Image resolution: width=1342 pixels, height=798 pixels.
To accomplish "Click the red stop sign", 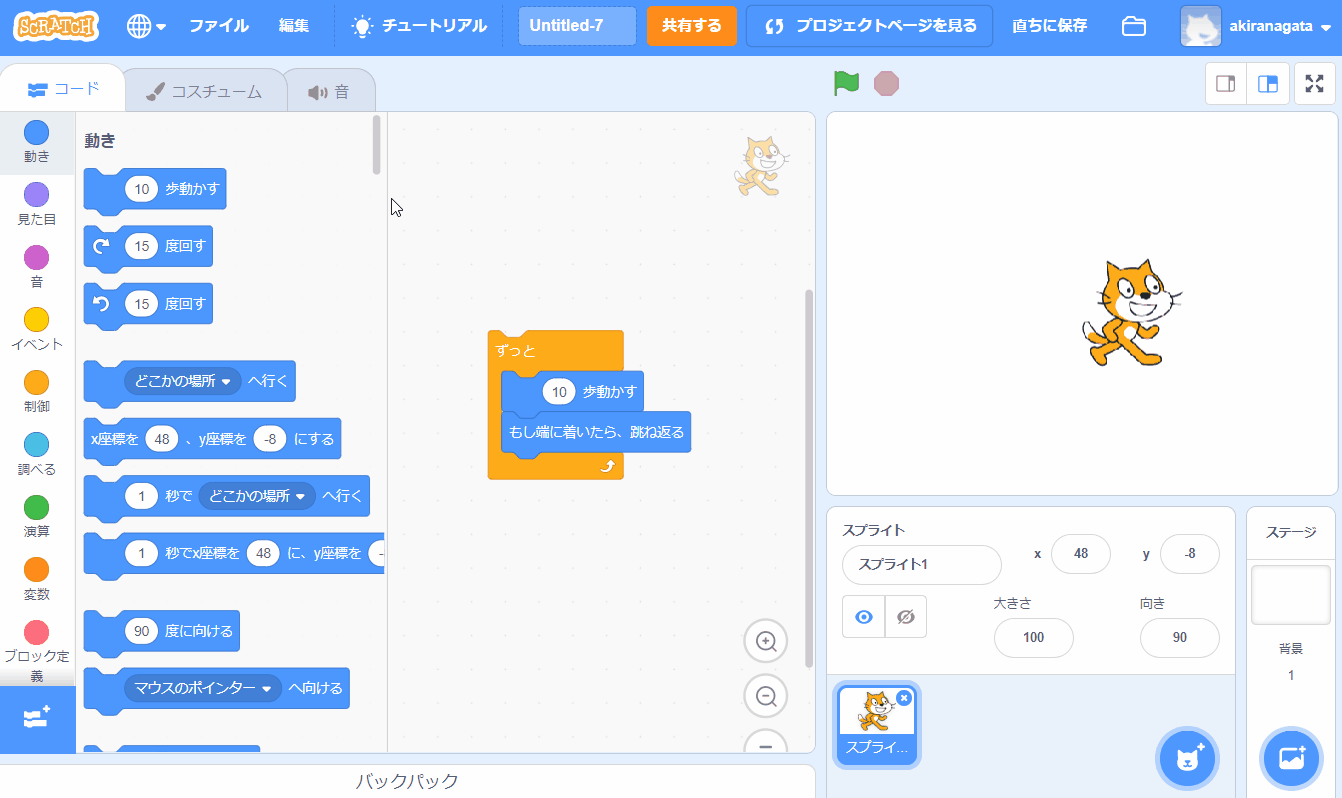I will pyautogui.click(x=886, y=84).
